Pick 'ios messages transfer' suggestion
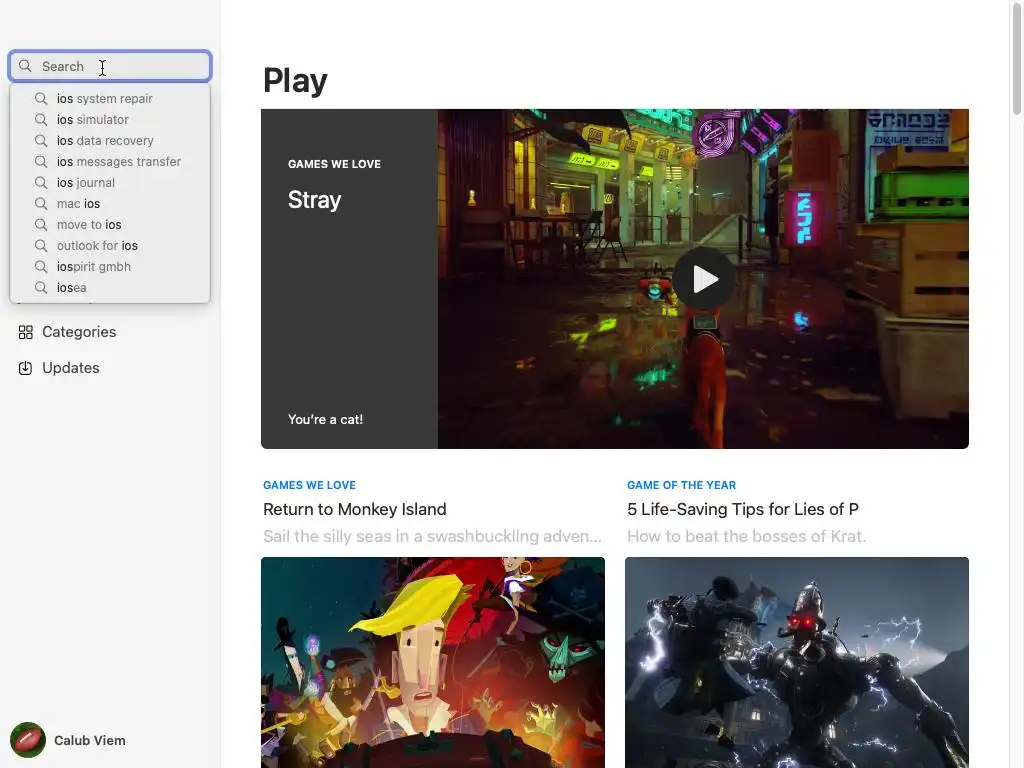Viewport: 1024px width, 768px height. 110,161
